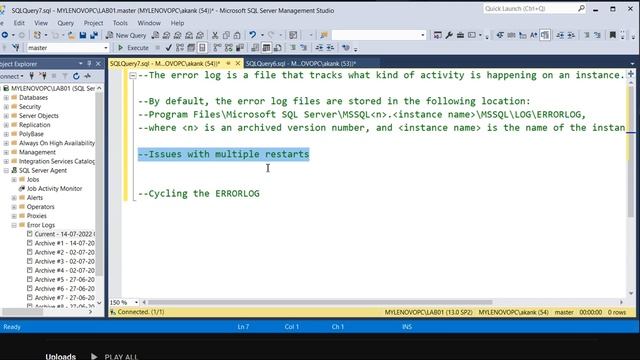The height and width of the screenshot is (360, 640).
Task: Click the editor vertical scrollbar
Action: coord(631,152)
